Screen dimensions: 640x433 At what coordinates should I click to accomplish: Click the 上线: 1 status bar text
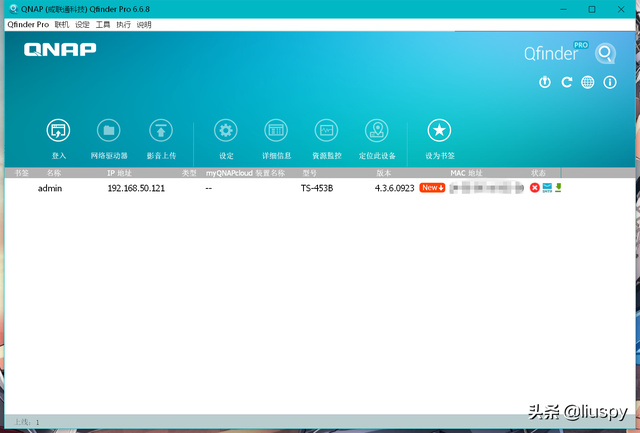pos(27,422)
